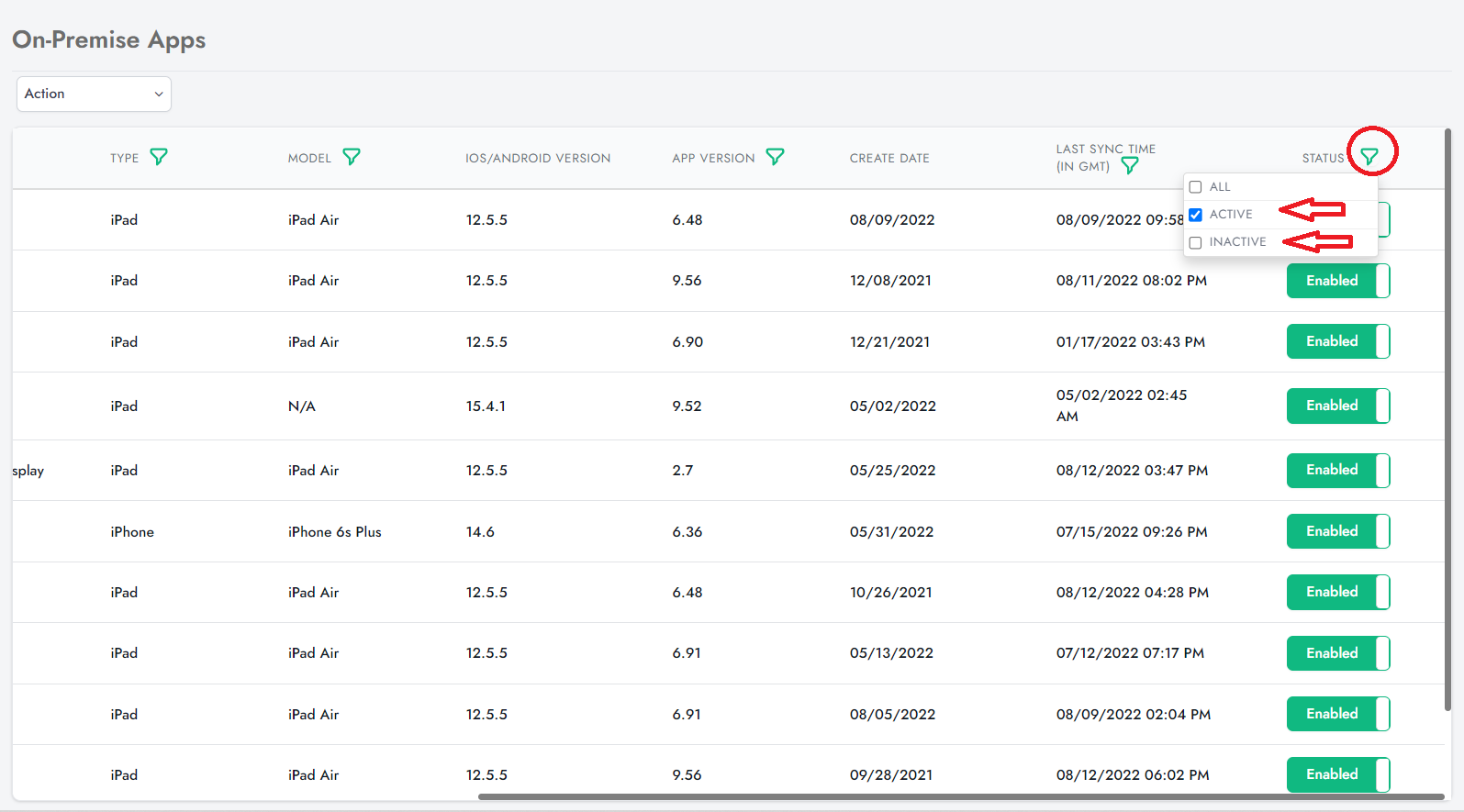Click the CREATE DATE column header
Screen dimensions: 1464x812
[x=889, y=158]
